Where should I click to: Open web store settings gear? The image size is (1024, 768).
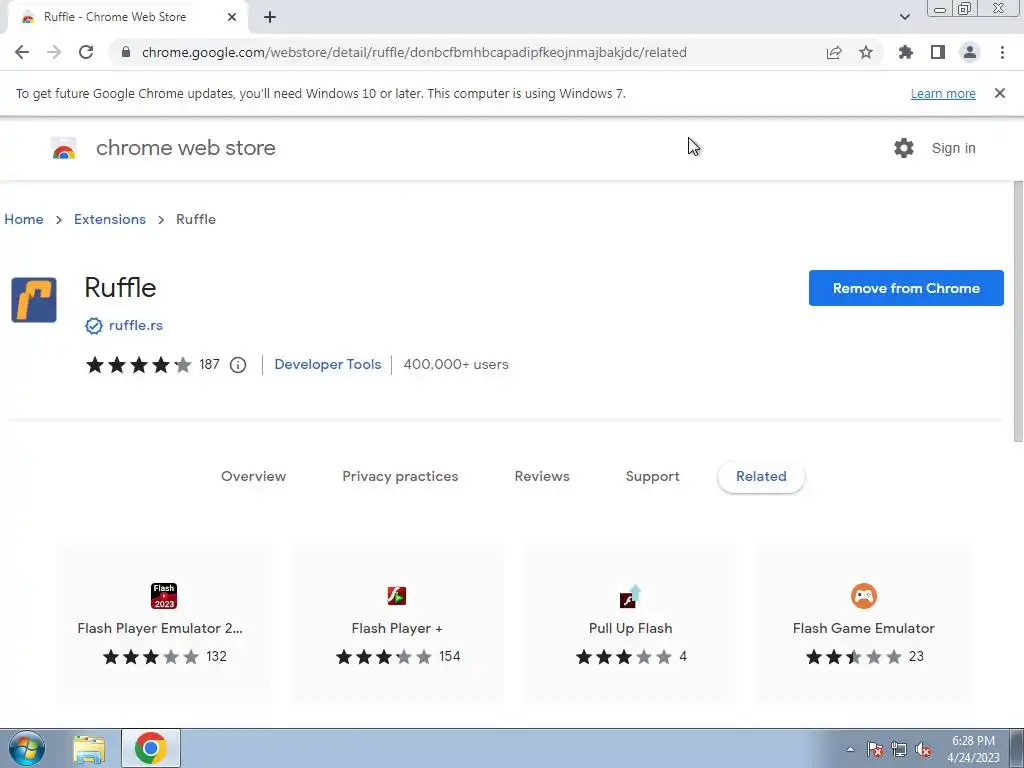(x=904, y=148)
